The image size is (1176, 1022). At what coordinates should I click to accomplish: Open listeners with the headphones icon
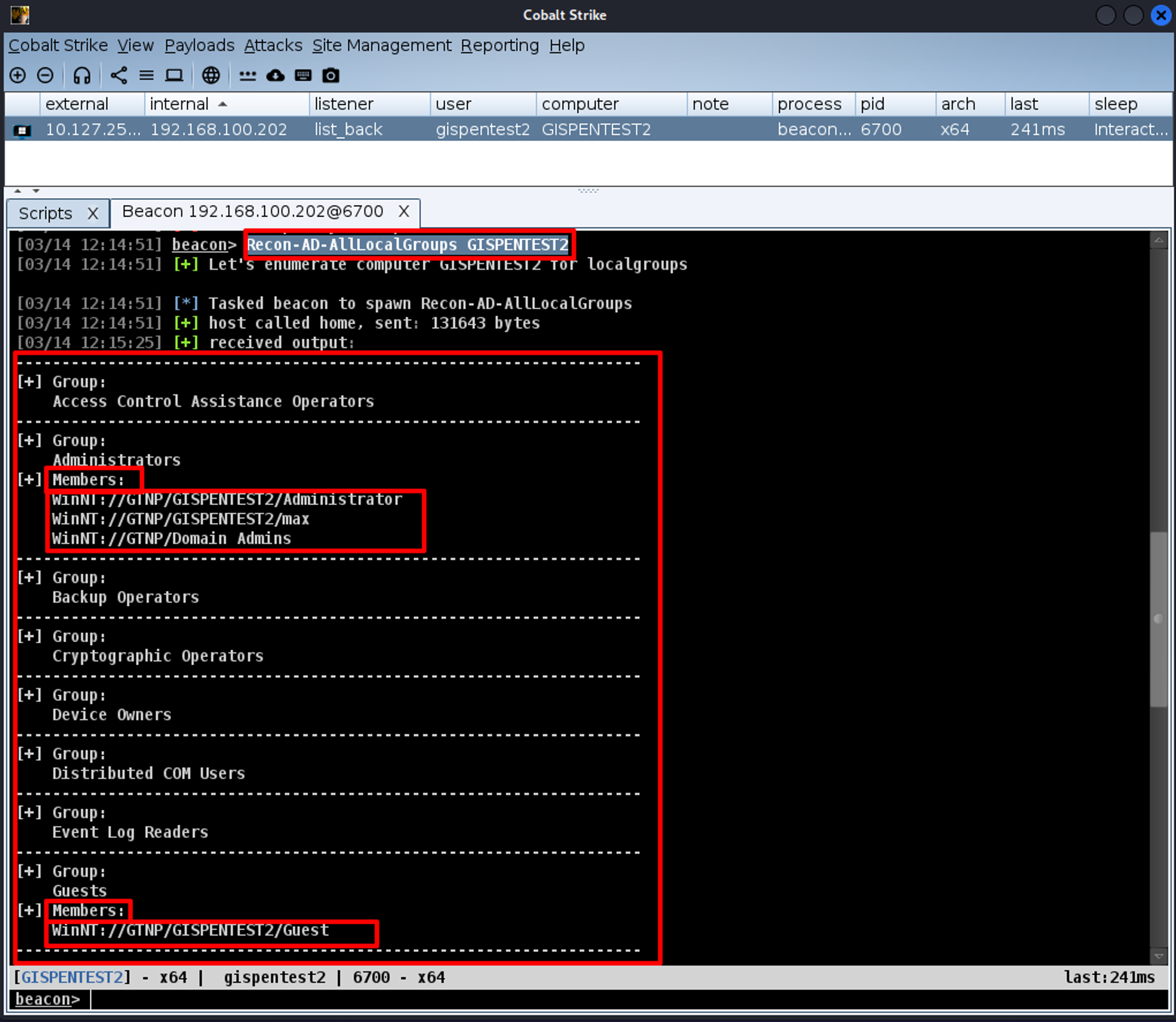(82, 75)
